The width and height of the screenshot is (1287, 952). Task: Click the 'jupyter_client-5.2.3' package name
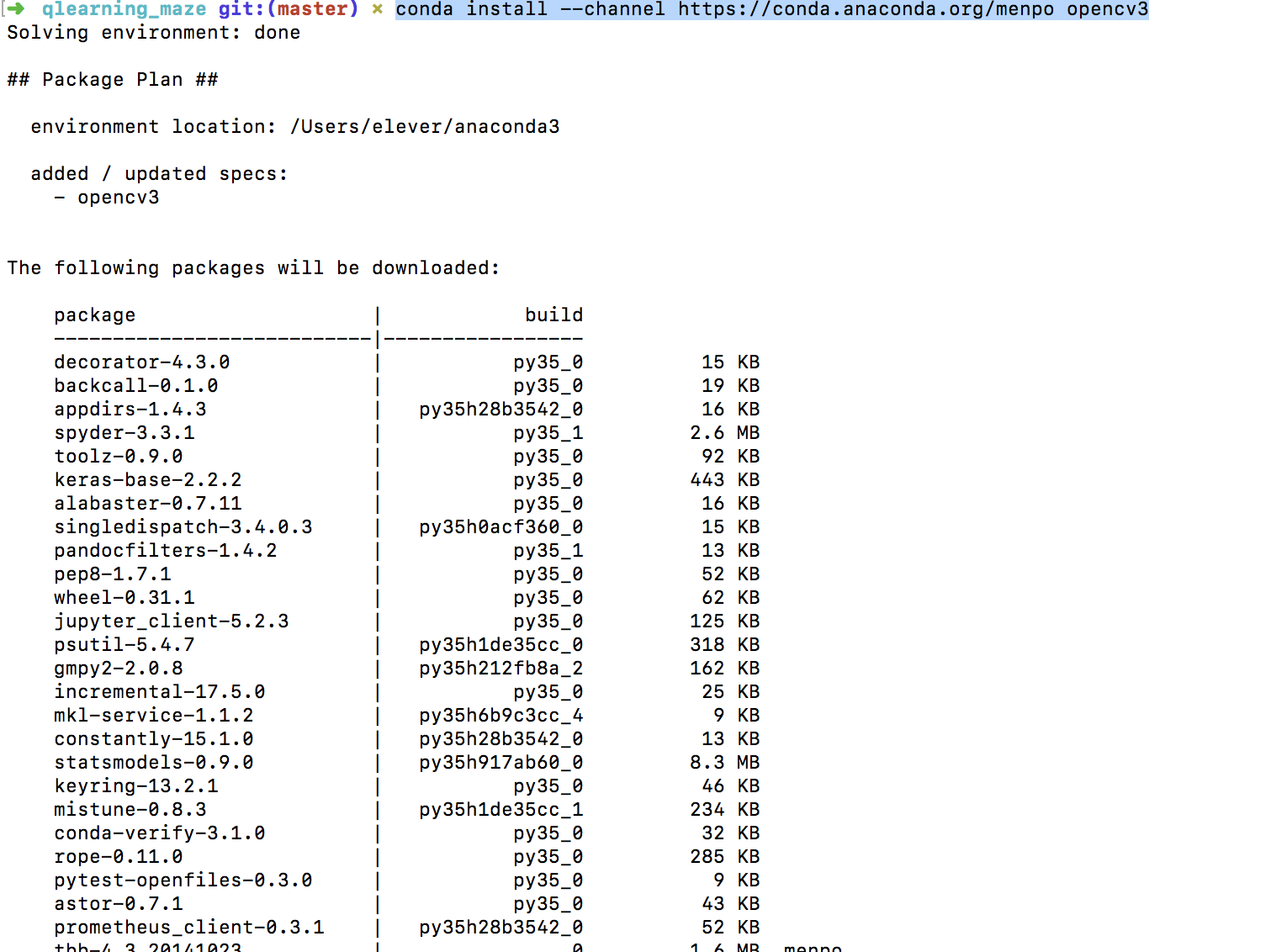point(172,621)
